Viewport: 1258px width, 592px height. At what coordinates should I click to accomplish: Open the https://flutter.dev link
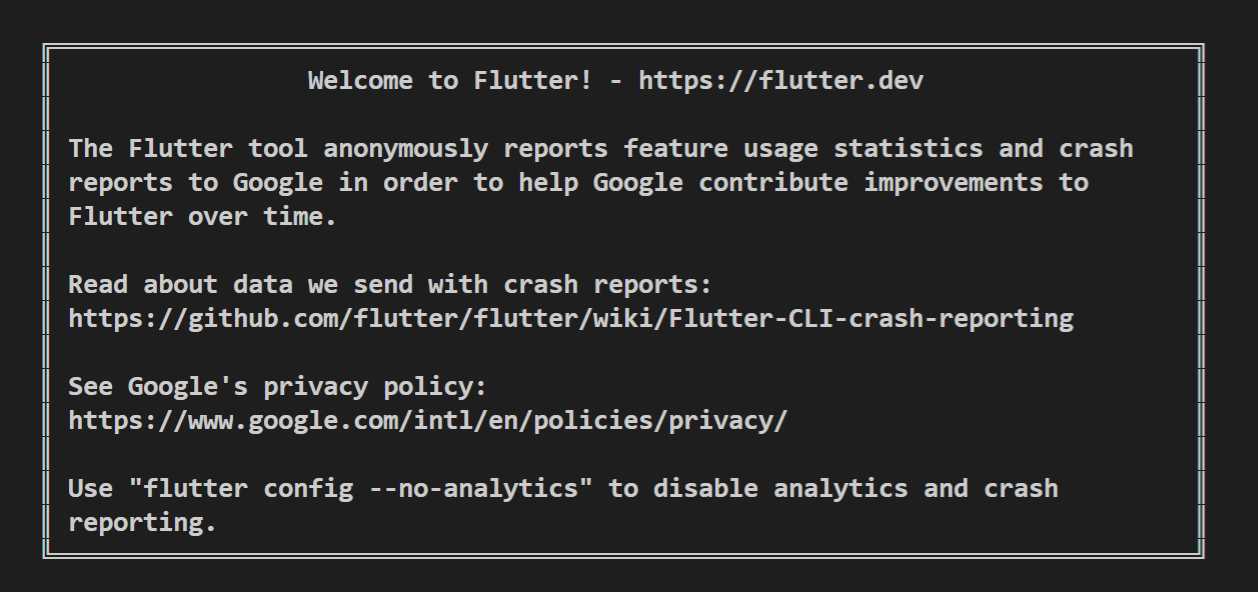click(781, 81)
